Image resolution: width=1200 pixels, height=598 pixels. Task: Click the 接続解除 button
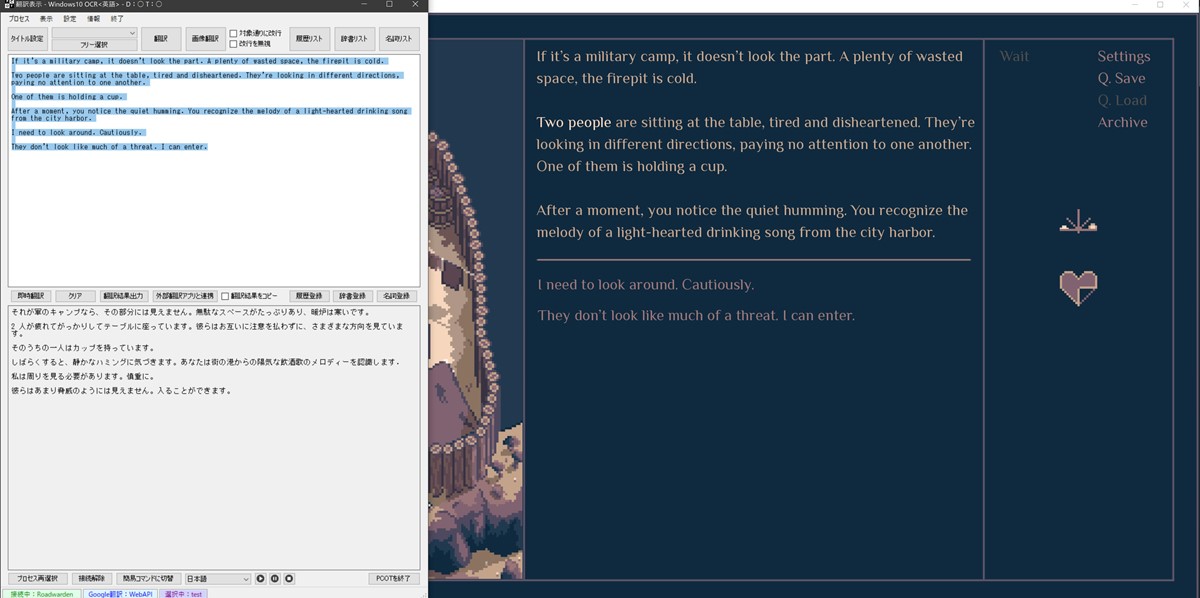[92, 579]
